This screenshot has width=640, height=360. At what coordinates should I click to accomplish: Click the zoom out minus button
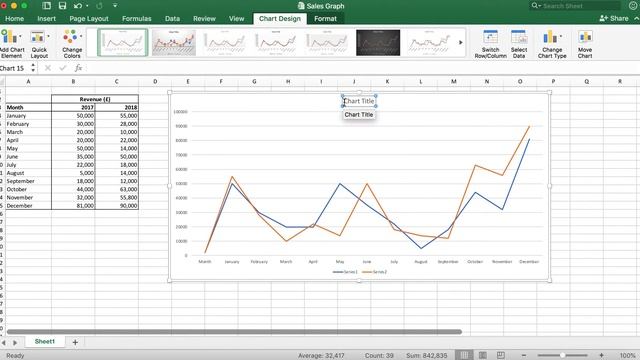point(524,356)
